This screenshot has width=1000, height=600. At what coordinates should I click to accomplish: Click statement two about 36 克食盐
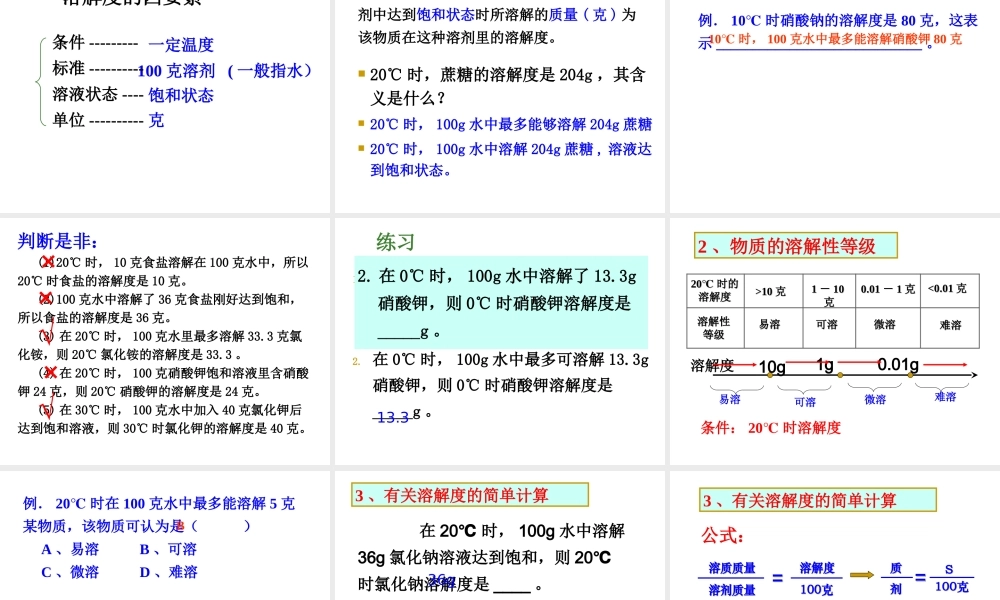[157, 308]
